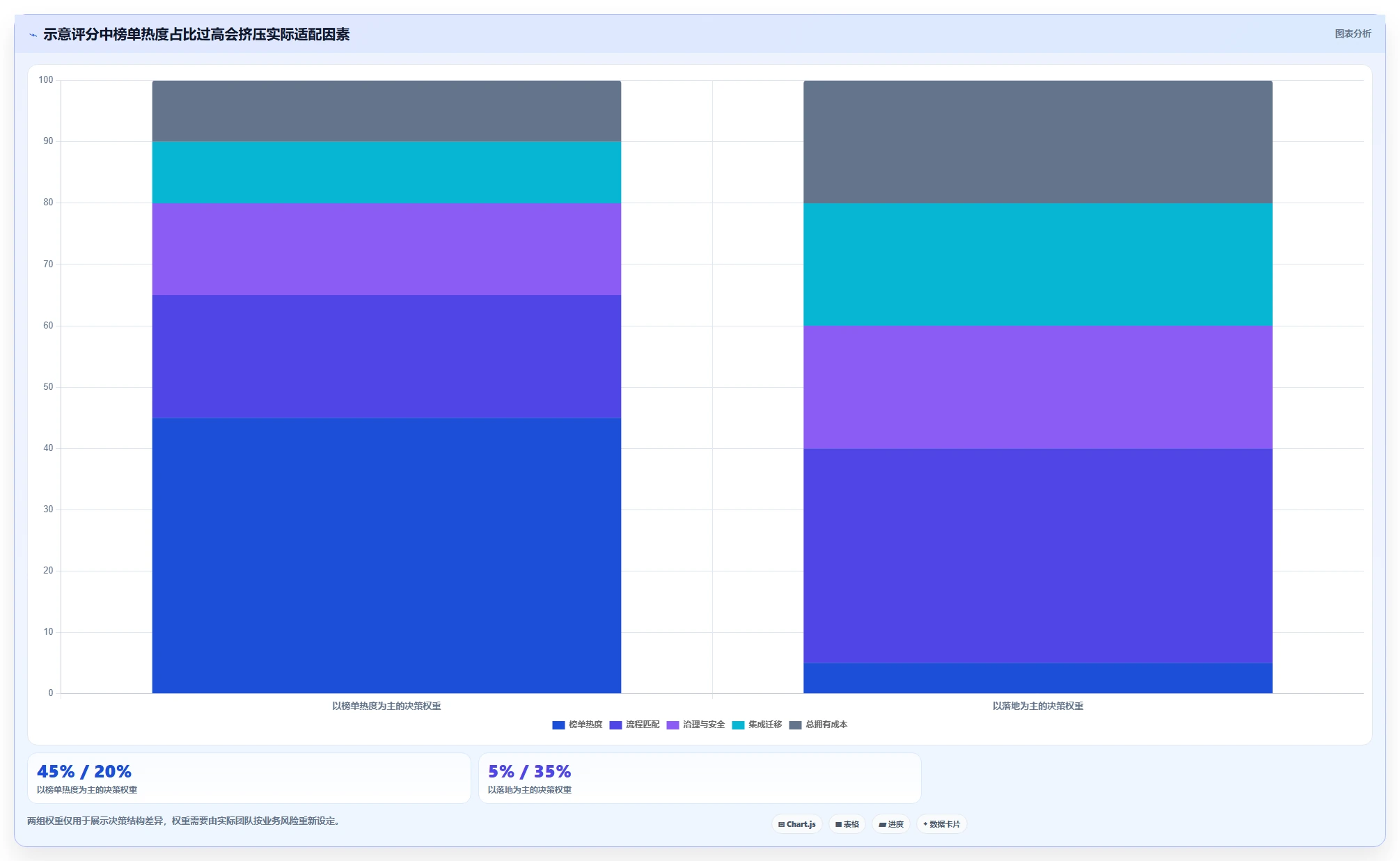
Task: Click the tall 流程匹配 segment in the right bar
Action: click(x=1038, y=555)
